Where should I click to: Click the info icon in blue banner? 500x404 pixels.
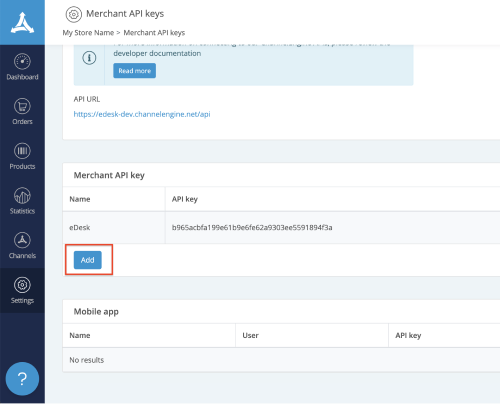[89, 58]
